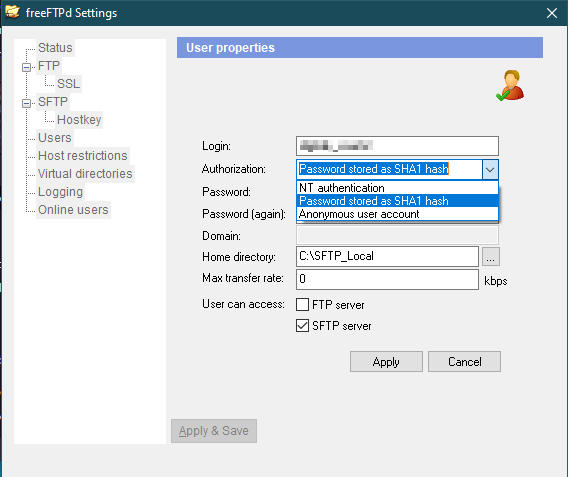Open the Logging page
Image resolution: width=568 pixels, height=477 pixels.
click(x=60, y=192)
